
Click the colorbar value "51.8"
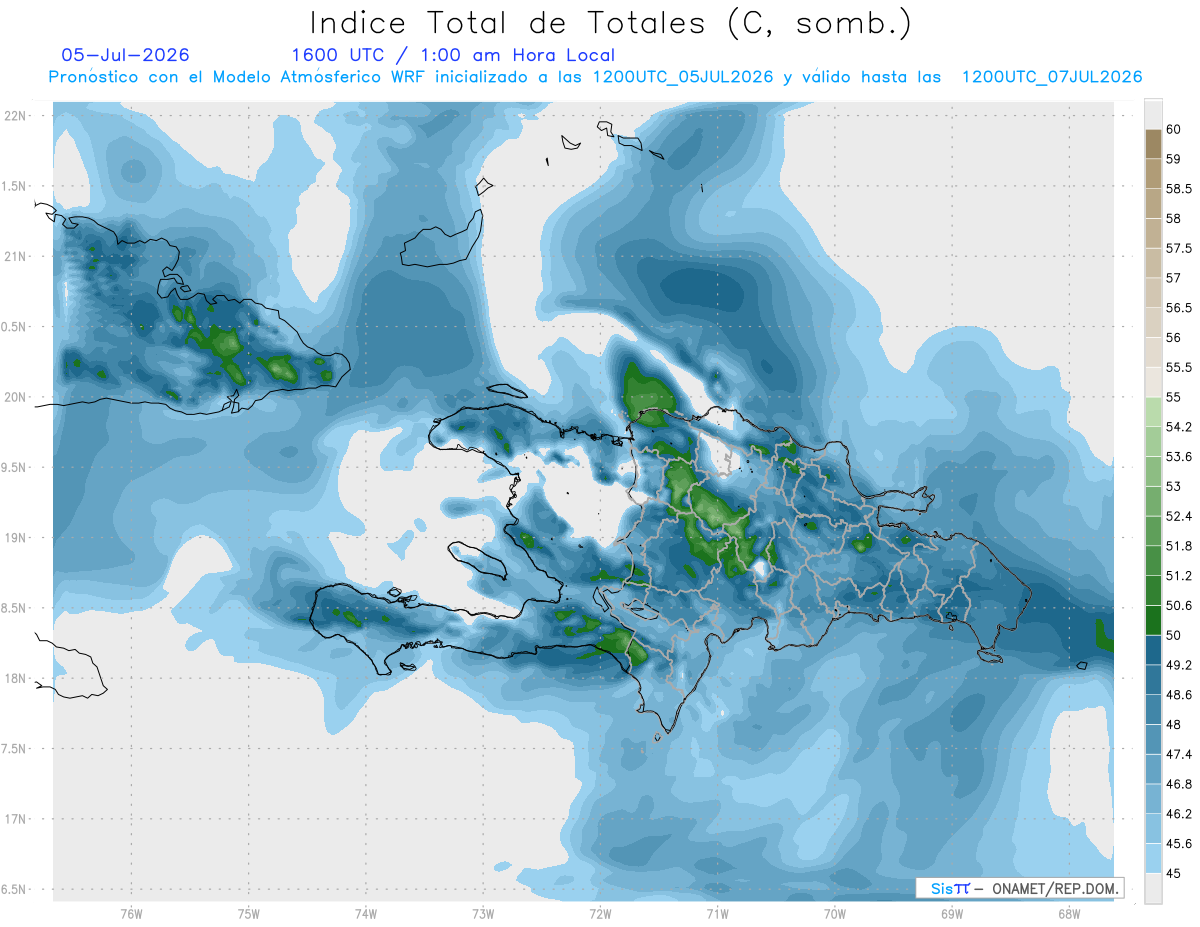click(x=1178, y=546)
